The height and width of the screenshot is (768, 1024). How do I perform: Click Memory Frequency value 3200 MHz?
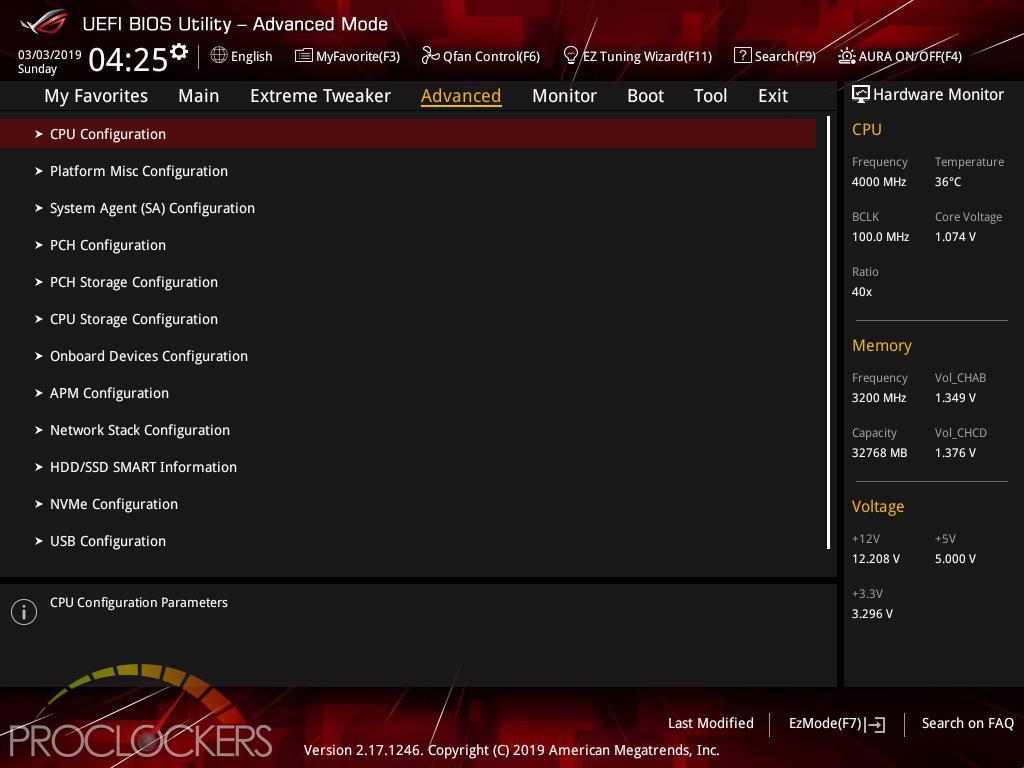click(x=879, y=398)
